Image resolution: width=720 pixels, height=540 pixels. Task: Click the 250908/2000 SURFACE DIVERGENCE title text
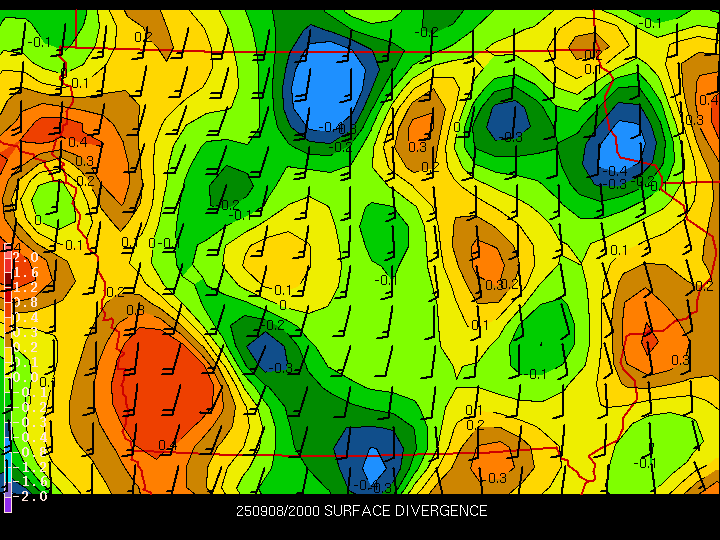click(x=361, y=511)
